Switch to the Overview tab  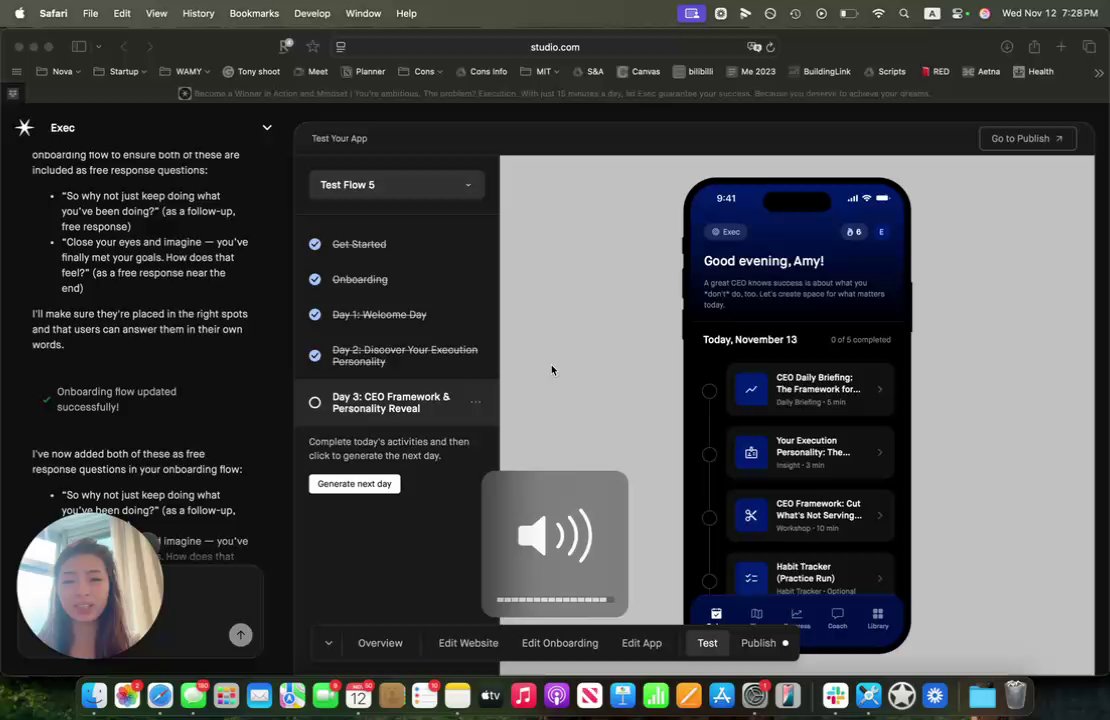380,643
